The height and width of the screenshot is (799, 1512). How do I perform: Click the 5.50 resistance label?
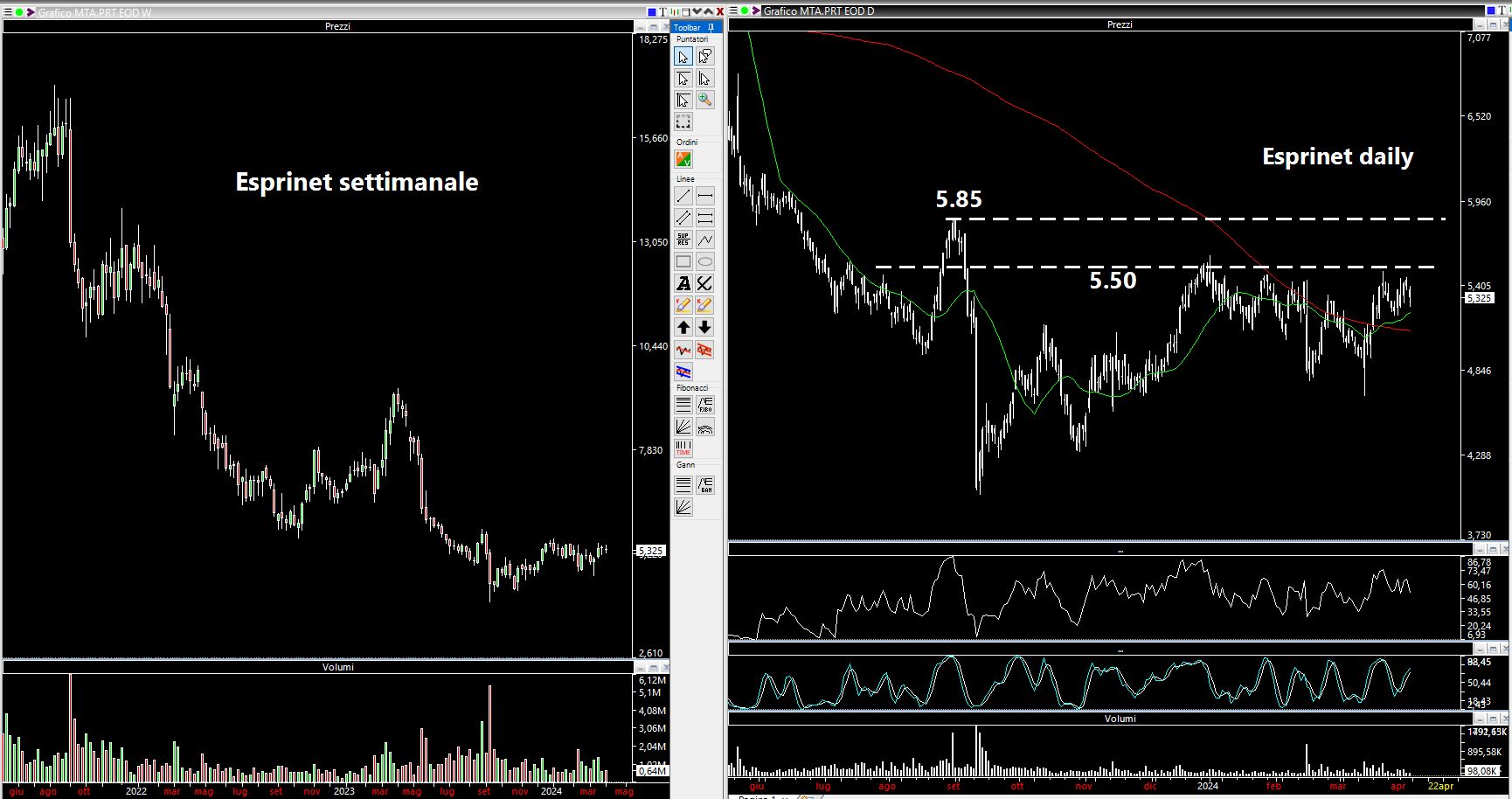click(1113, 281)
